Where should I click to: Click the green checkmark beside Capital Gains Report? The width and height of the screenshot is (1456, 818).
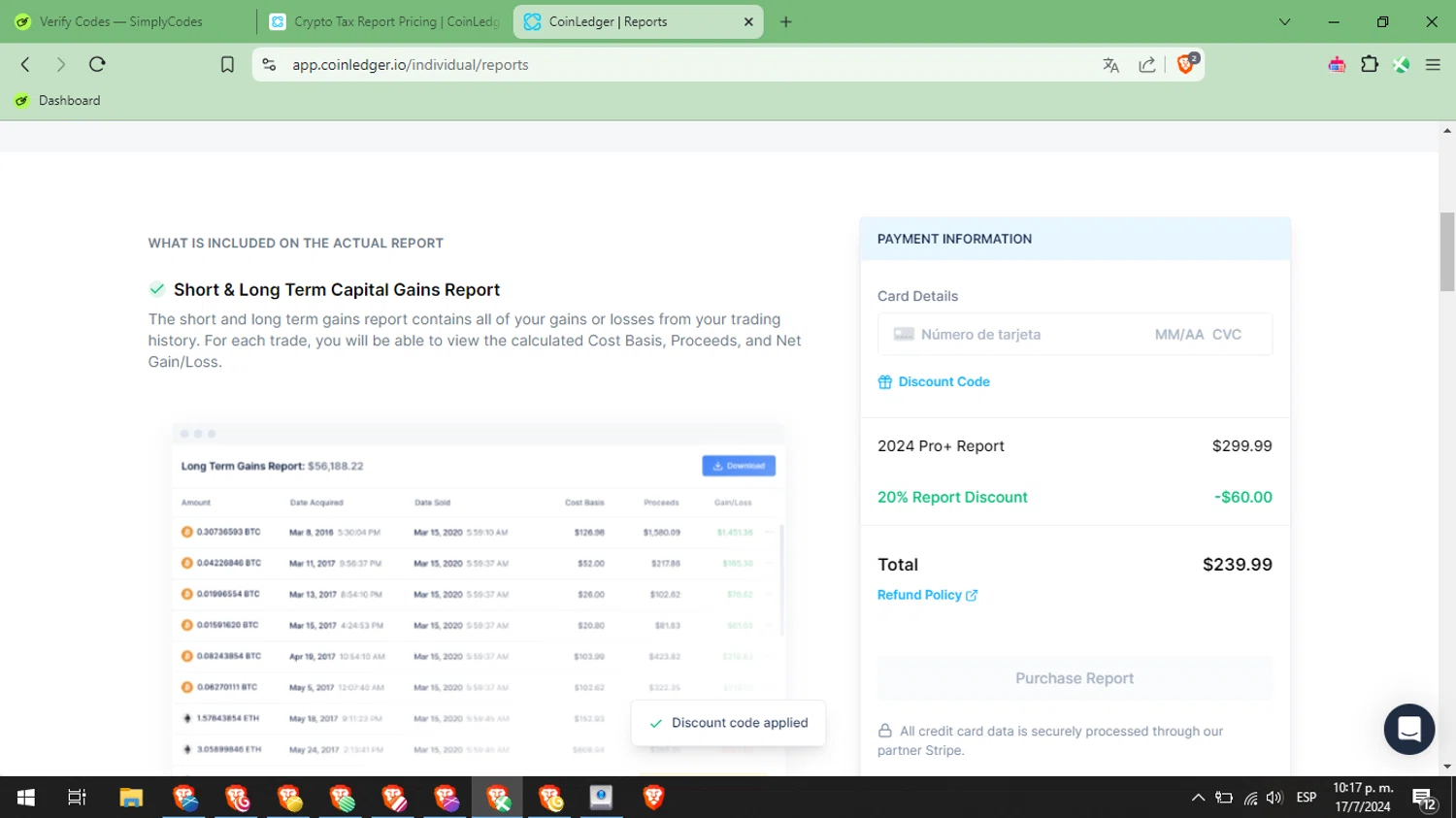click(x=156, y=289)
